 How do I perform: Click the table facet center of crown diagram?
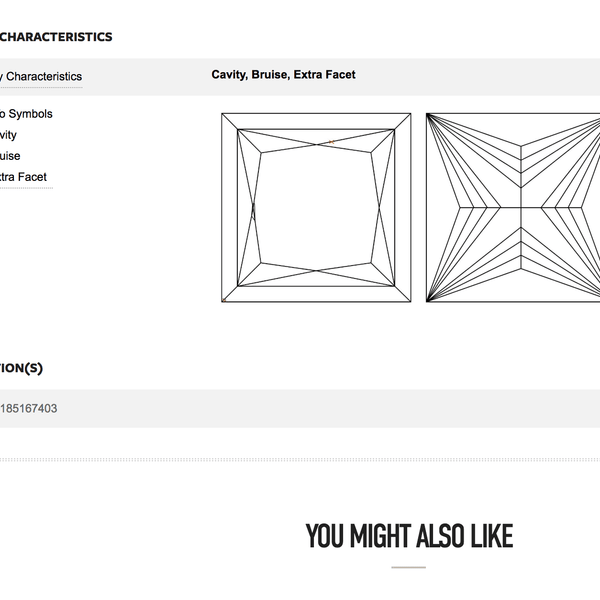pyautogui.click(x=316, y=207)
